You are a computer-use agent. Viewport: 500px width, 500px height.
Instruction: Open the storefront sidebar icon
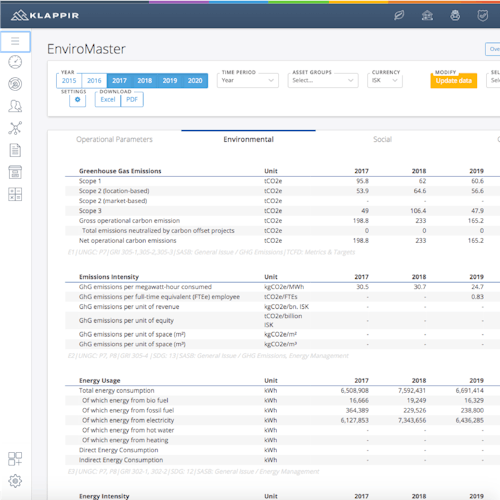(15, 172)
